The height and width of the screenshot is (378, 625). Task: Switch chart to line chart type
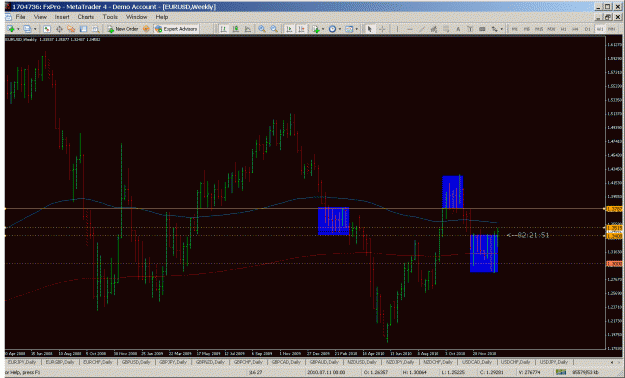(248, 29)
